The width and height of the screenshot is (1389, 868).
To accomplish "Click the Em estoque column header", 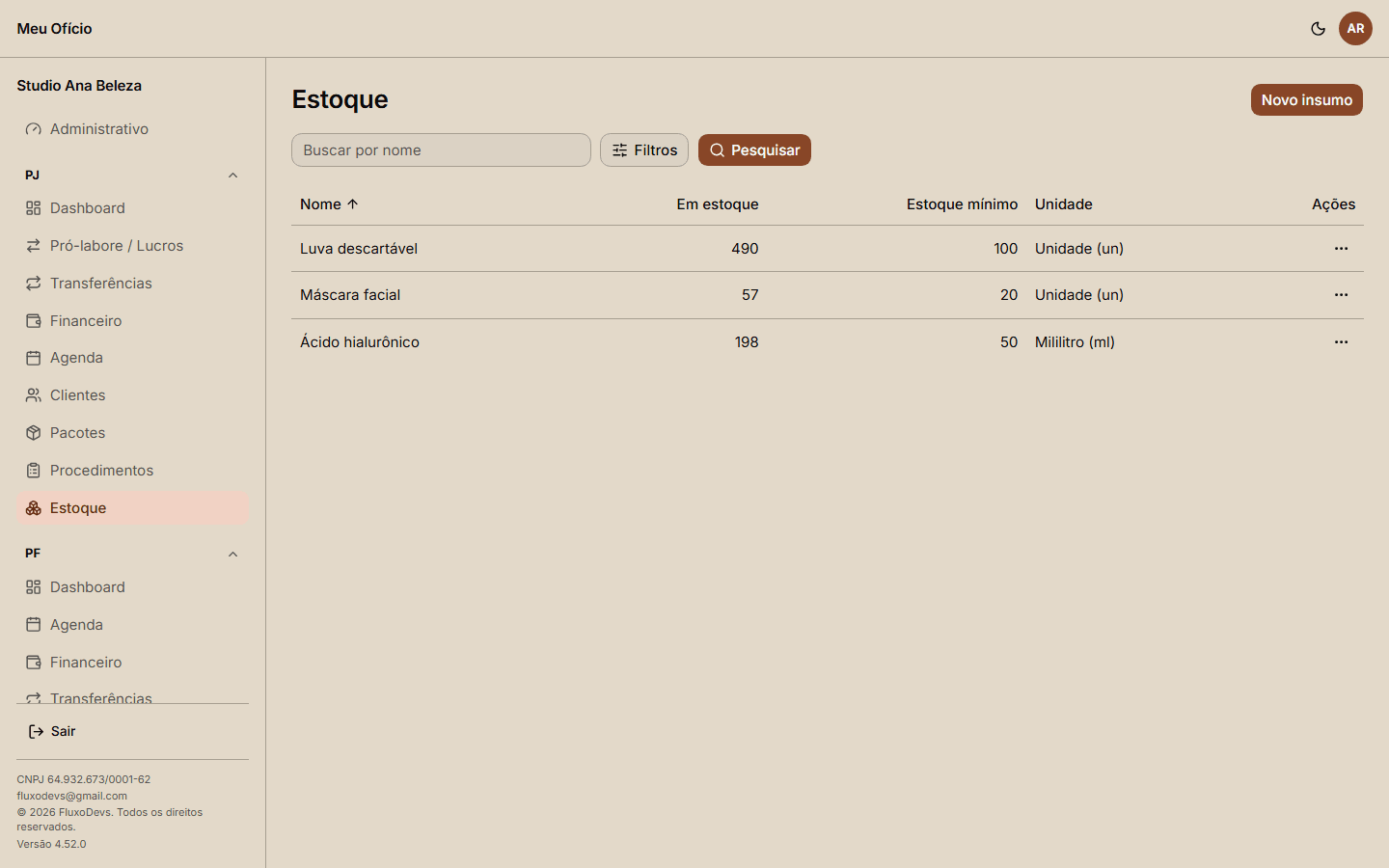I will (x=718, y=204).
